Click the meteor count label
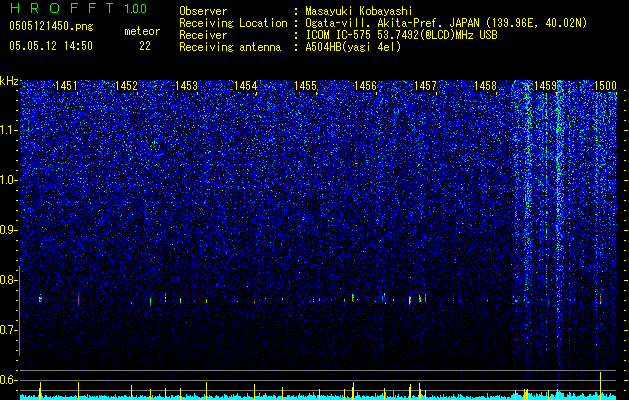Viewport: 629px width, 400px height. 142,31
